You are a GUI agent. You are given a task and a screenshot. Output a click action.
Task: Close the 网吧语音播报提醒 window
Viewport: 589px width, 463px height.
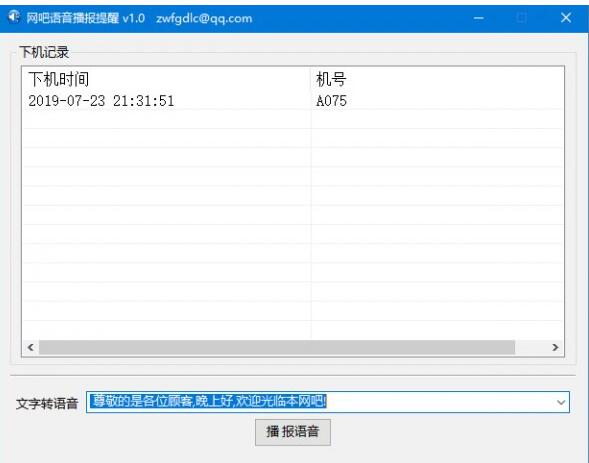coord(566,18)
